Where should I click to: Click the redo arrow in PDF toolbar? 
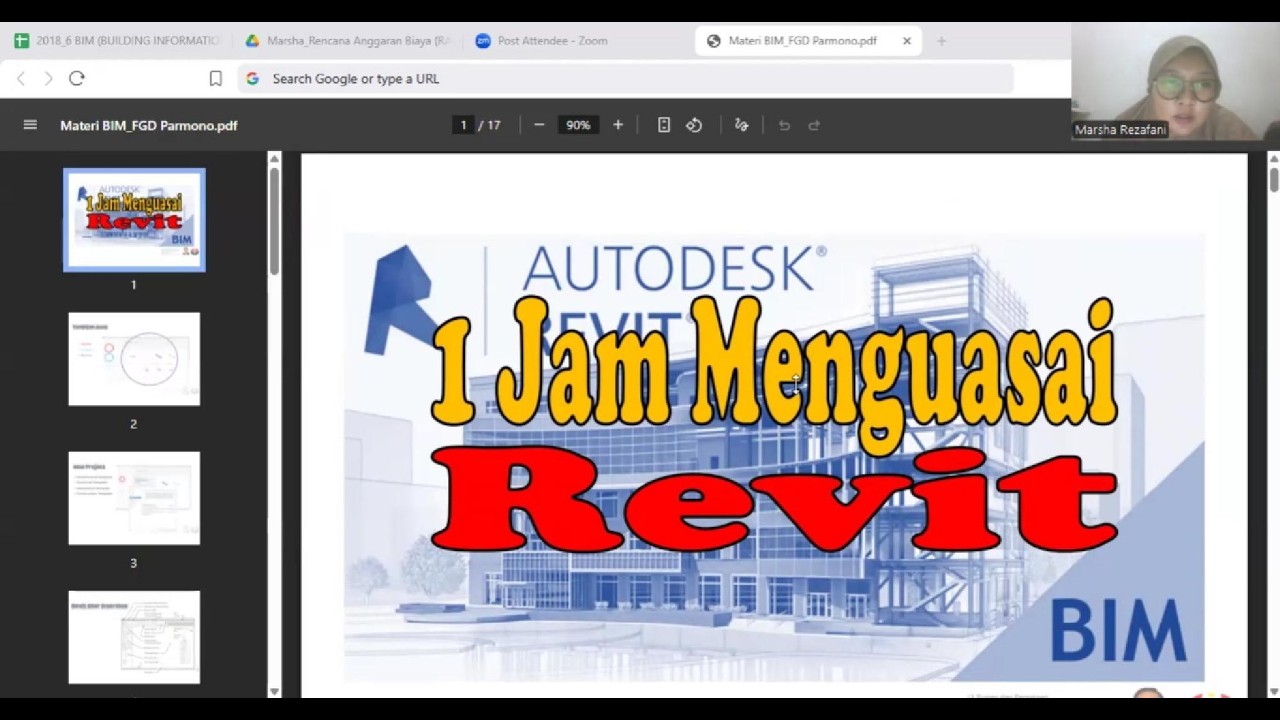click(814, 125)
